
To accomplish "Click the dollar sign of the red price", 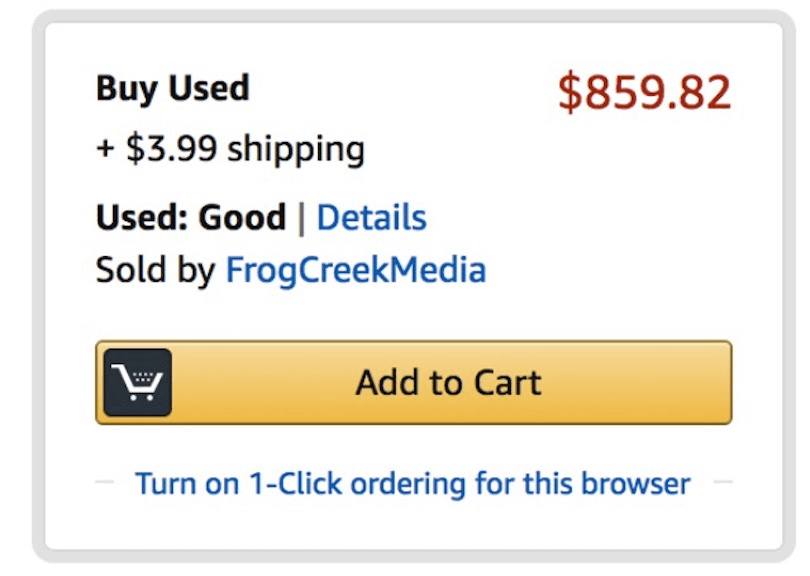I will 568,93.
